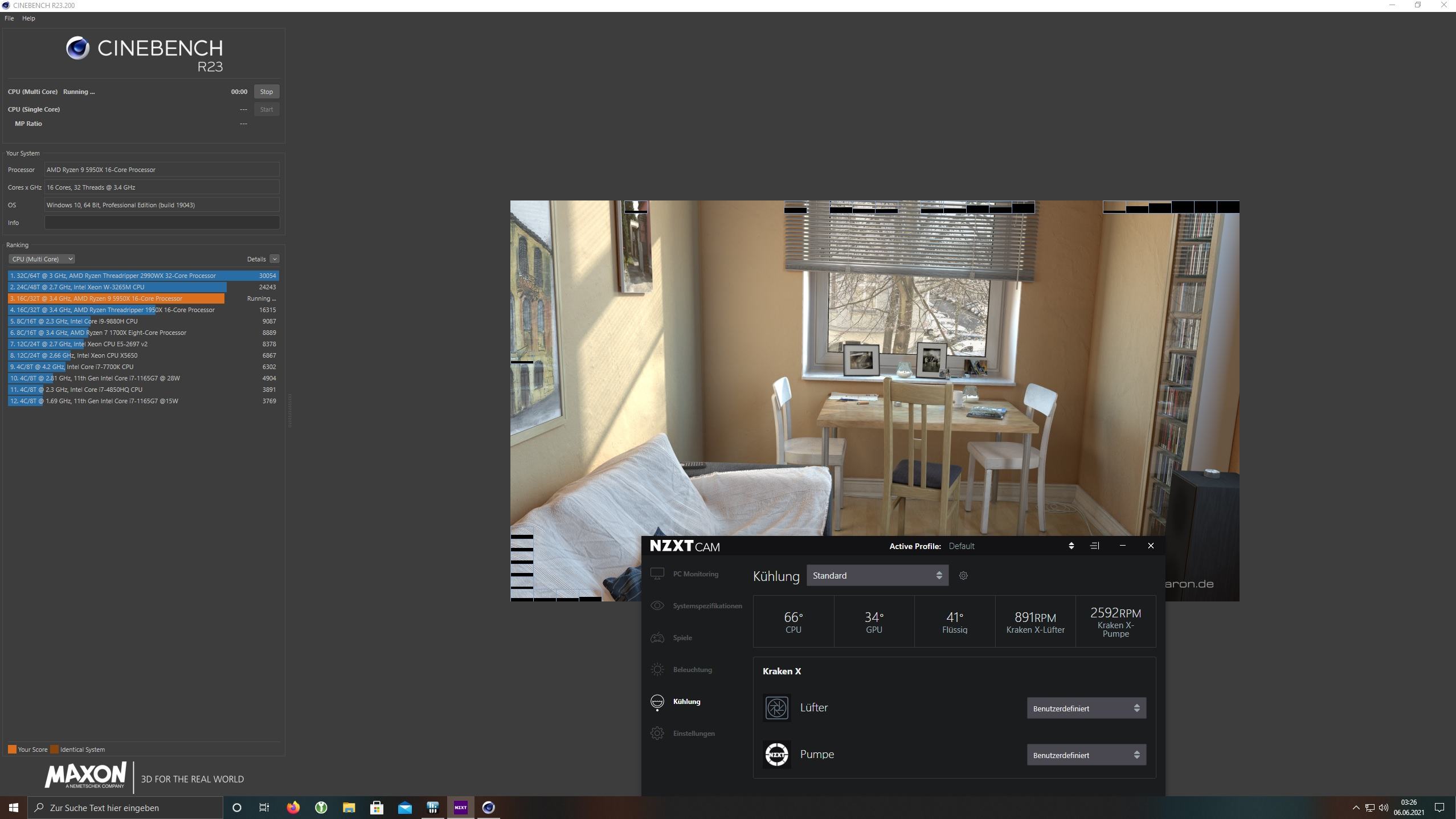Screen dimensions: 1456x819
Task: Select the Ryzen 7 1700X ranking row
Action: coord(144,333)
